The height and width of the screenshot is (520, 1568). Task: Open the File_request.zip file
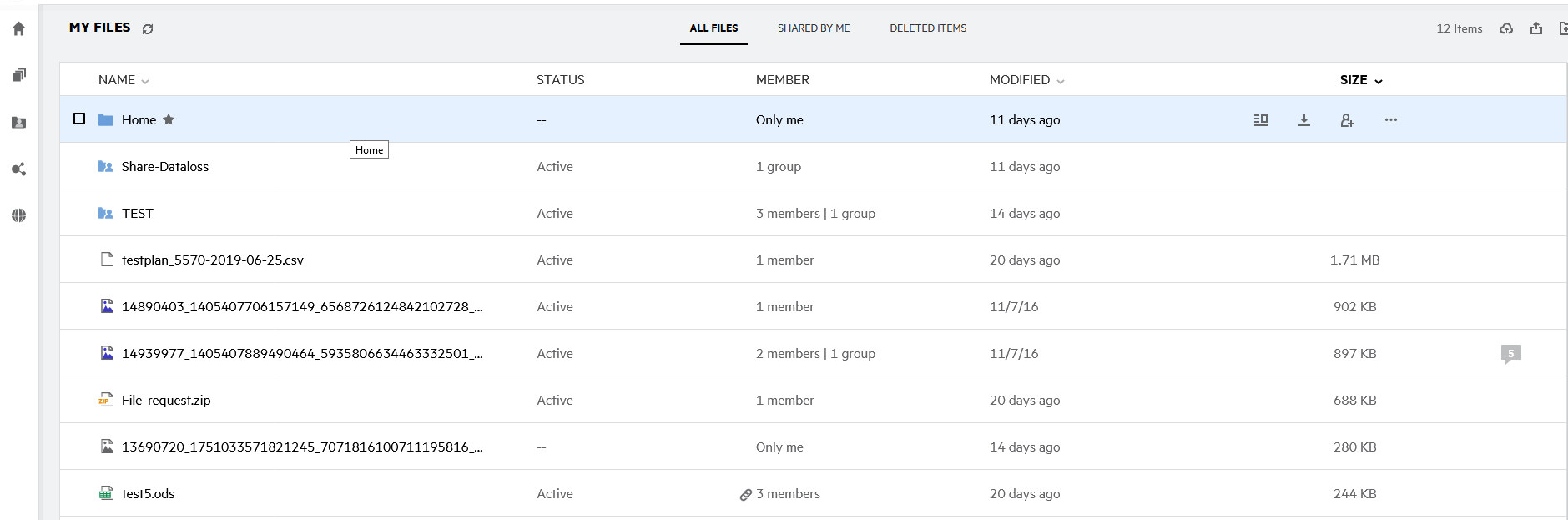coord(166,401)
